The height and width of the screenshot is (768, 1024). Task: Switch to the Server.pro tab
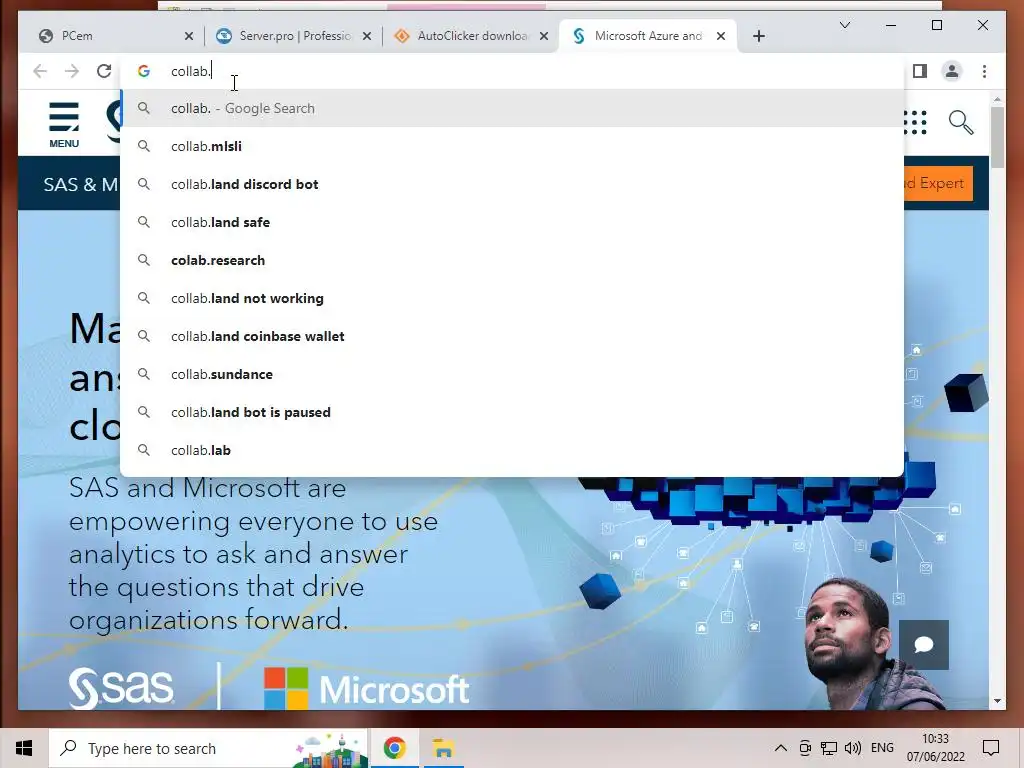tap(294, 36)
